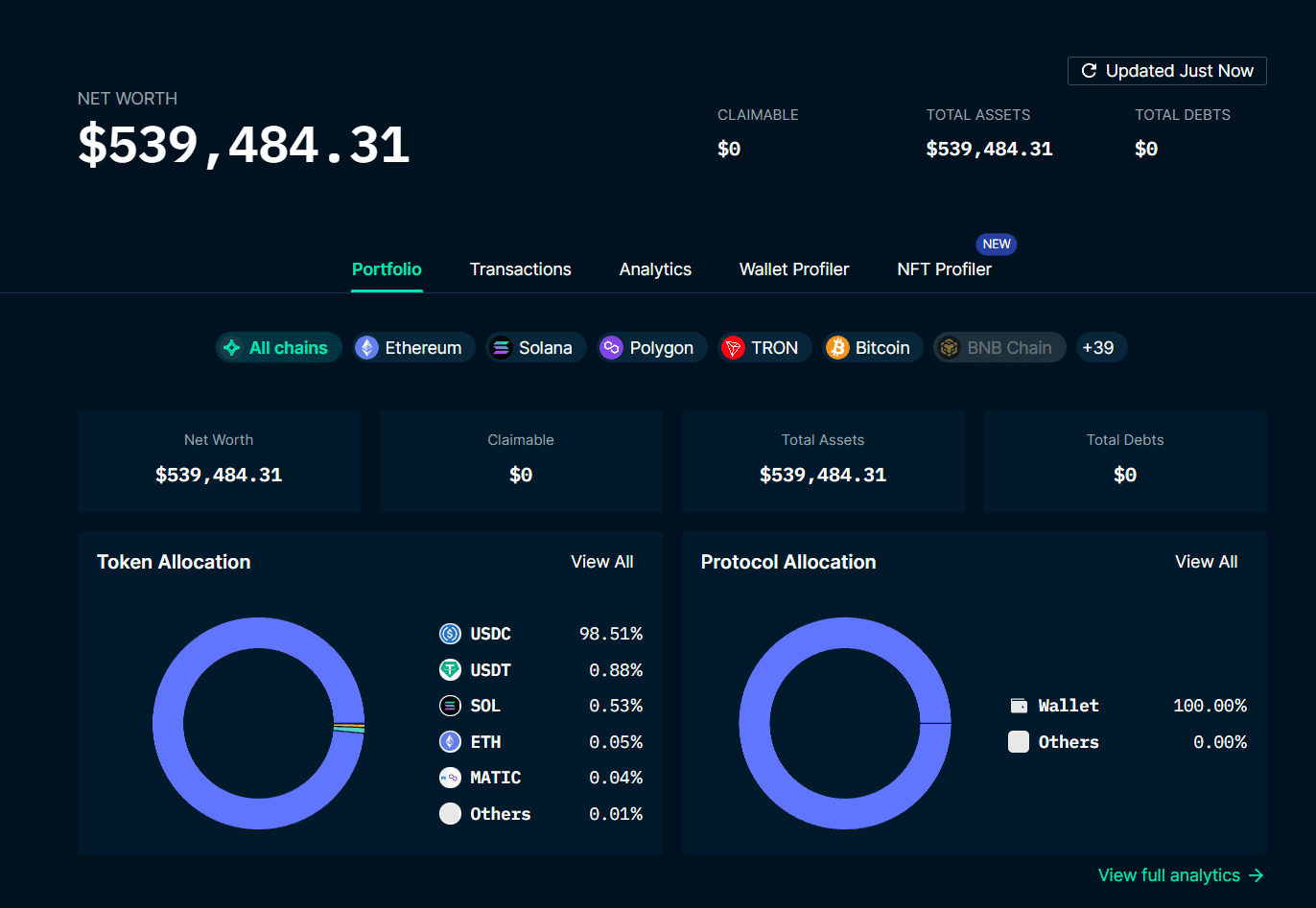This screenshot has height=908, width=1316.
Task: Click the USDT Tether icon
Action: point(450,670)
